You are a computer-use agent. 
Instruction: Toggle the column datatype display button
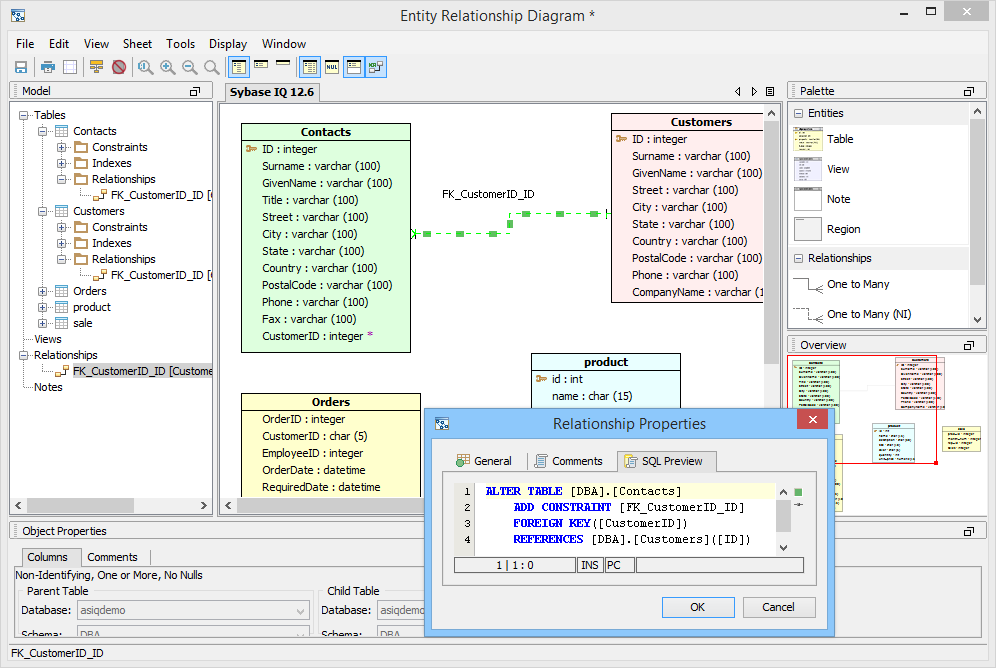pos(310,67)
